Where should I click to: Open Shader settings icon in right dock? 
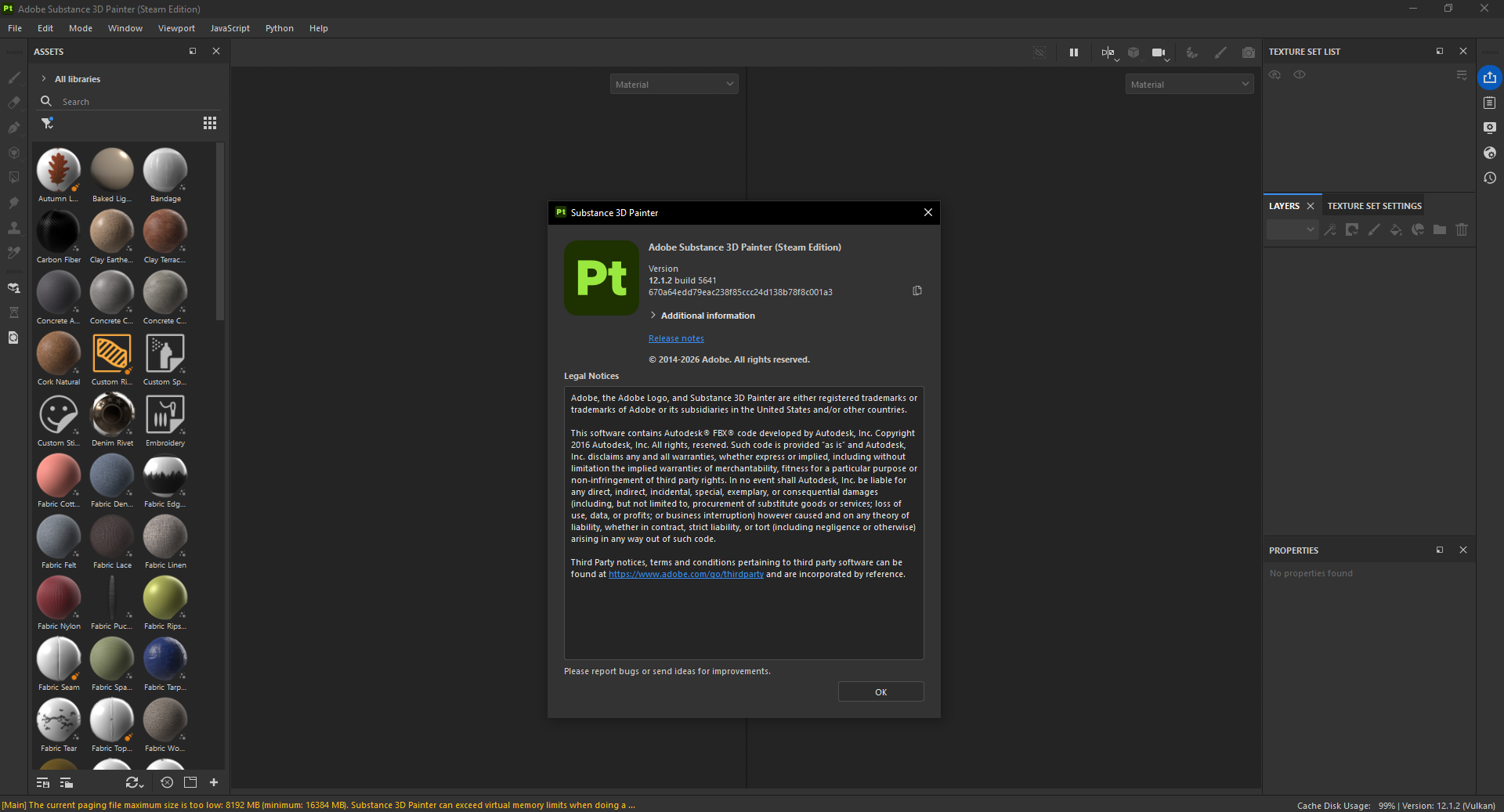tap(1490, 153)
